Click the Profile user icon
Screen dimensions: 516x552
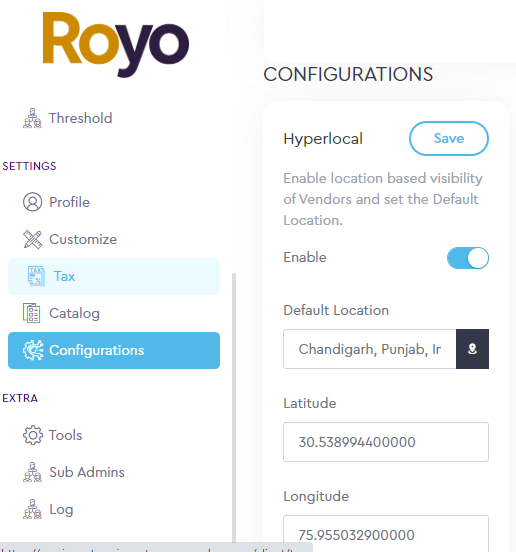(x=32, y=202)
